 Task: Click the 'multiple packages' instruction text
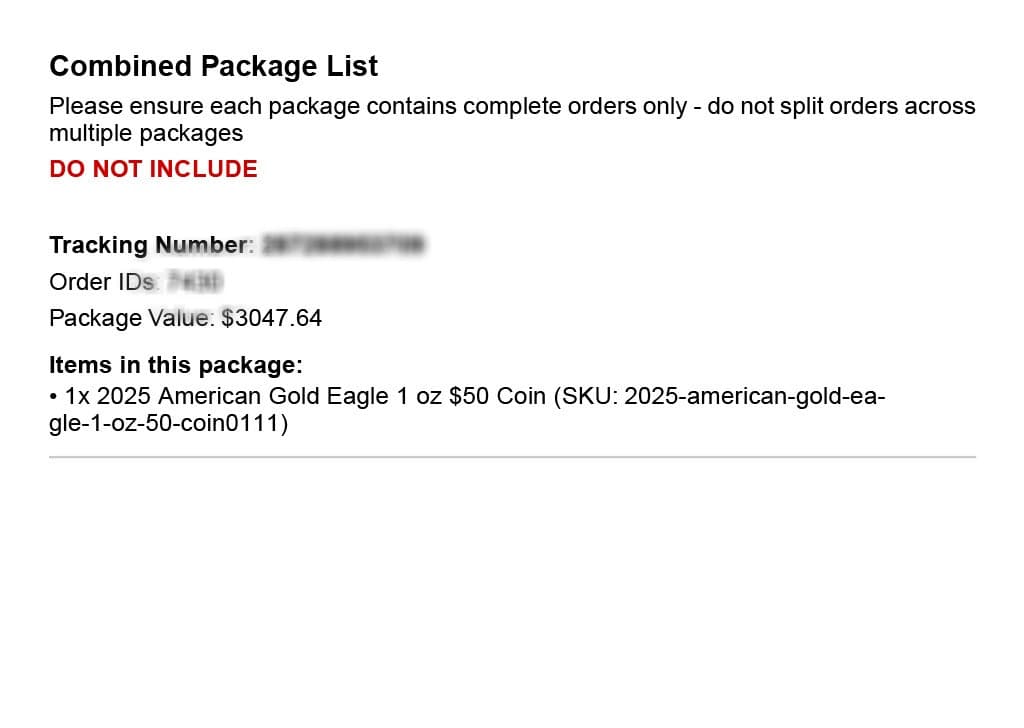pos(146,133)
